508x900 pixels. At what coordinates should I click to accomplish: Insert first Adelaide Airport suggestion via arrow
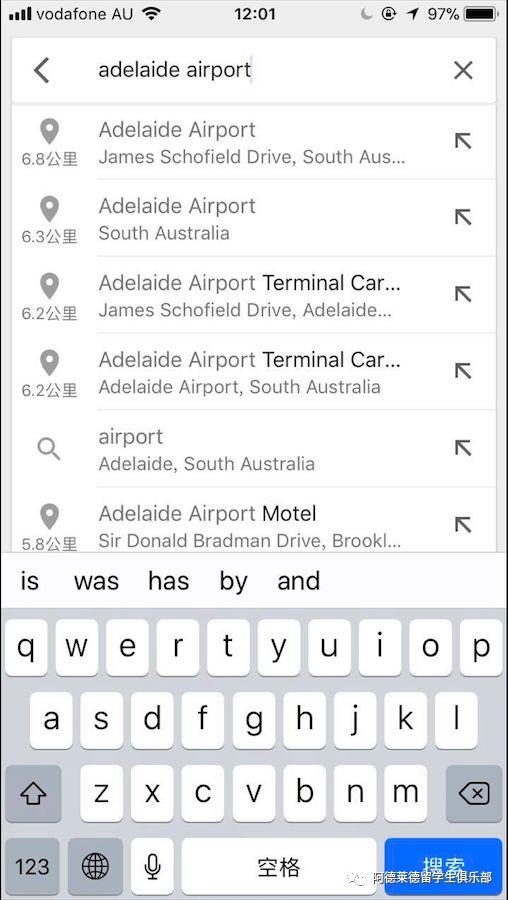pos(463,141)
